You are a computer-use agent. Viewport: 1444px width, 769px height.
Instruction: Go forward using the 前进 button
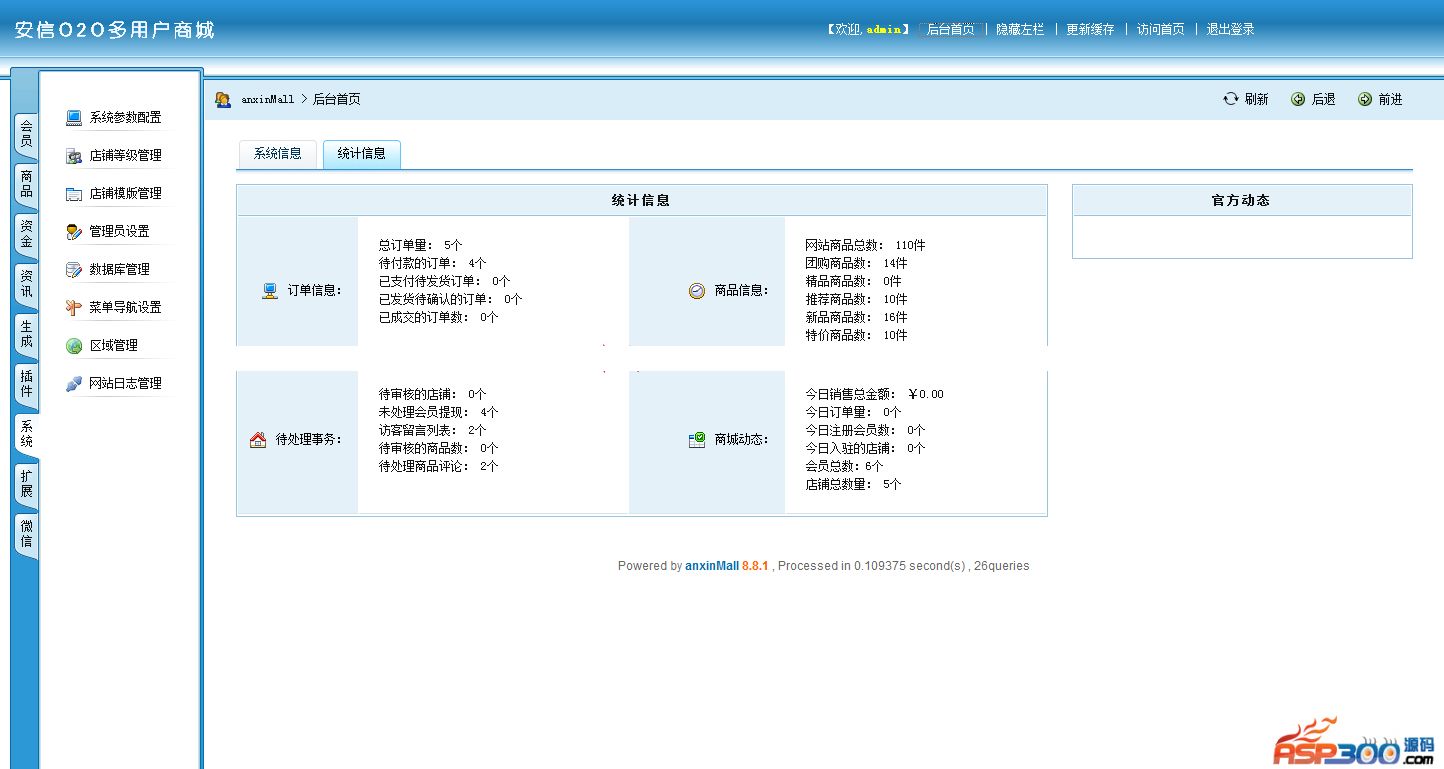tap(1380, 99)
